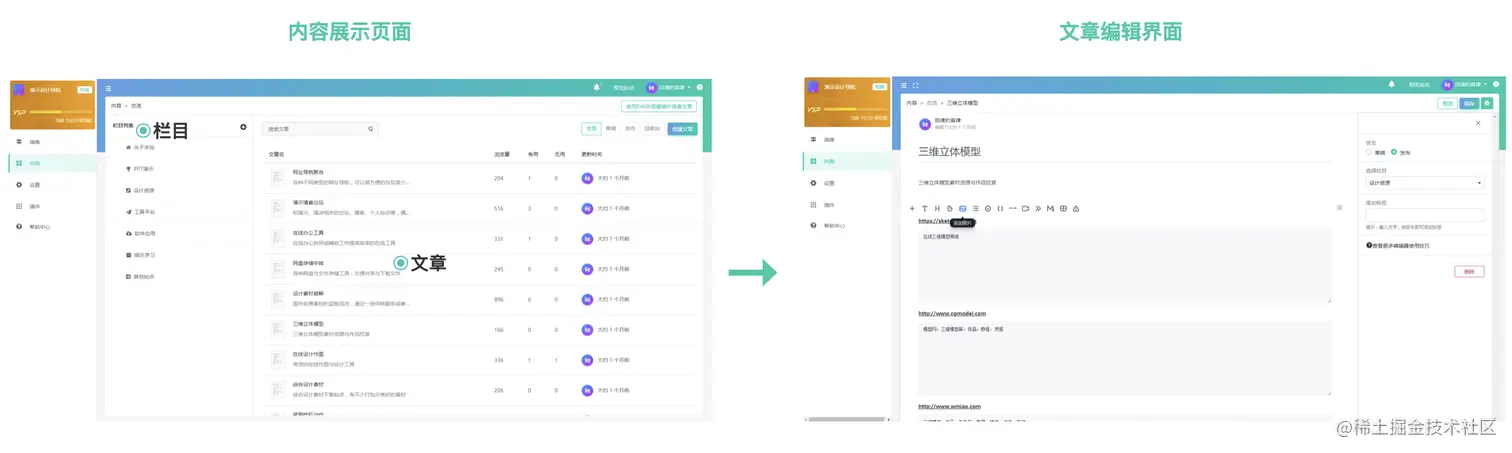1512x453 pixels.
Task: Click the fullscreen icon at editor toolbar's end
Action: coord(1339,208)
